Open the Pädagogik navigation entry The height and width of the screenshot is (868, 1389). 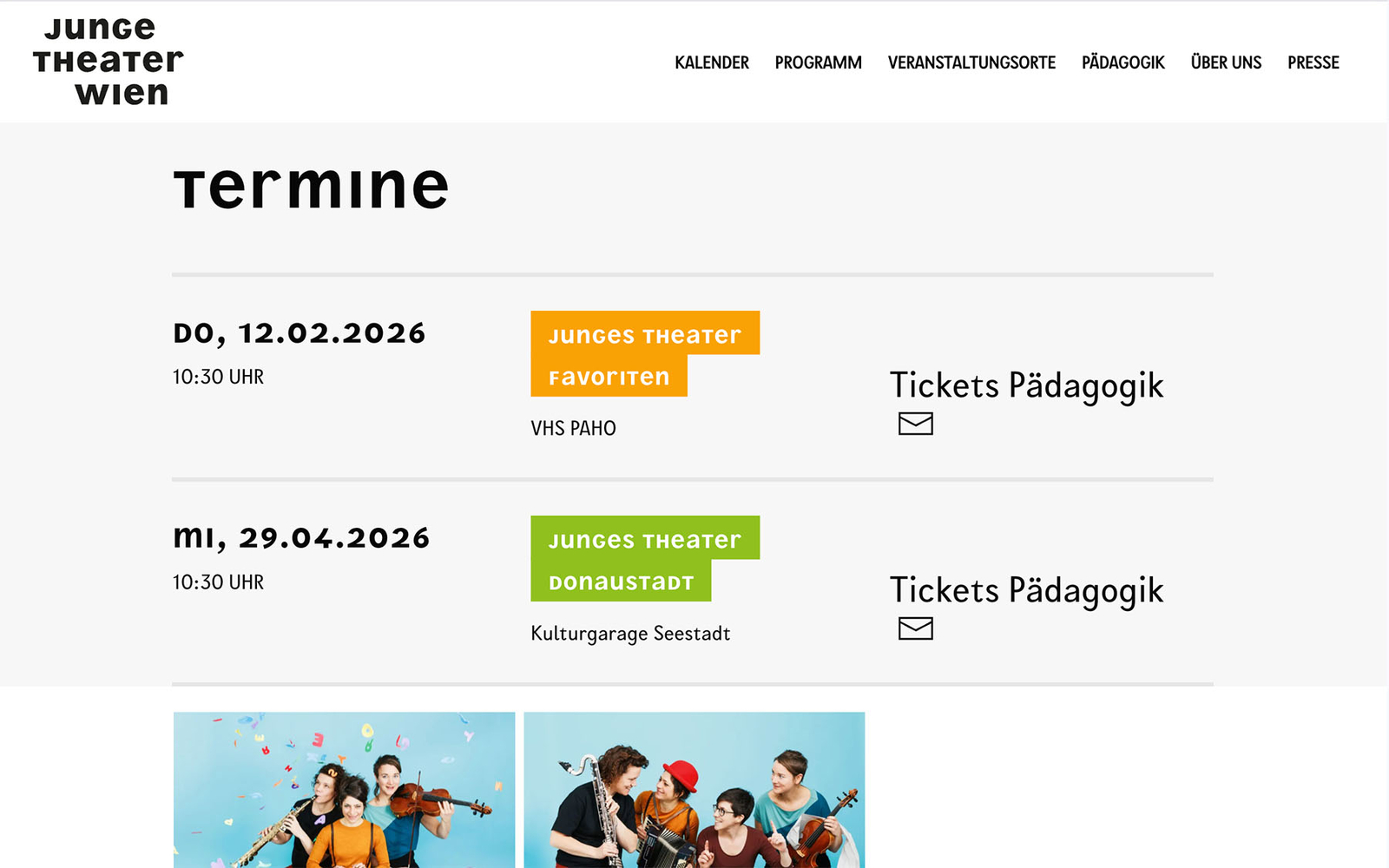(1123, 62)
